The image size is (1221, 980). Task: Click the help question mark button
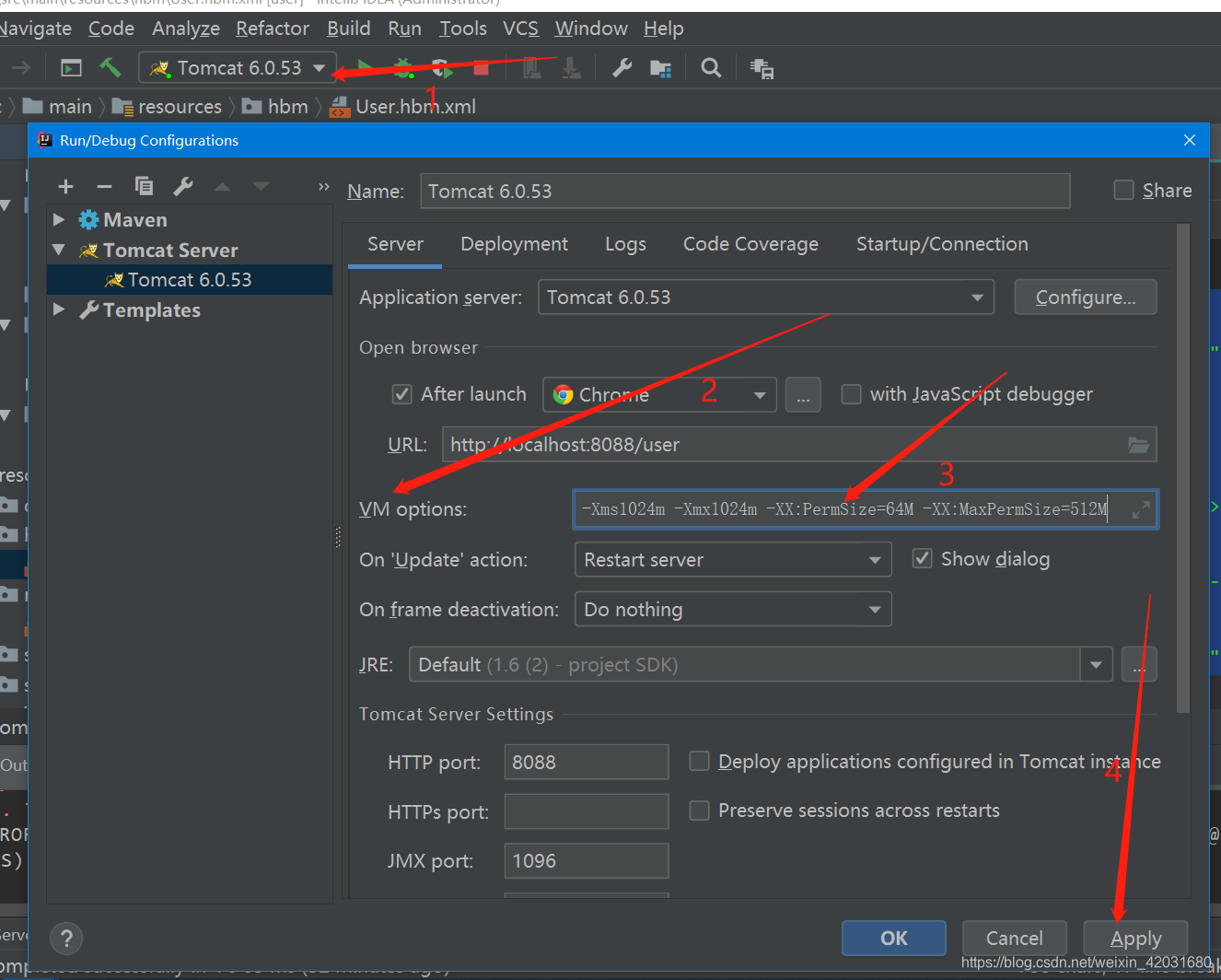66,939
